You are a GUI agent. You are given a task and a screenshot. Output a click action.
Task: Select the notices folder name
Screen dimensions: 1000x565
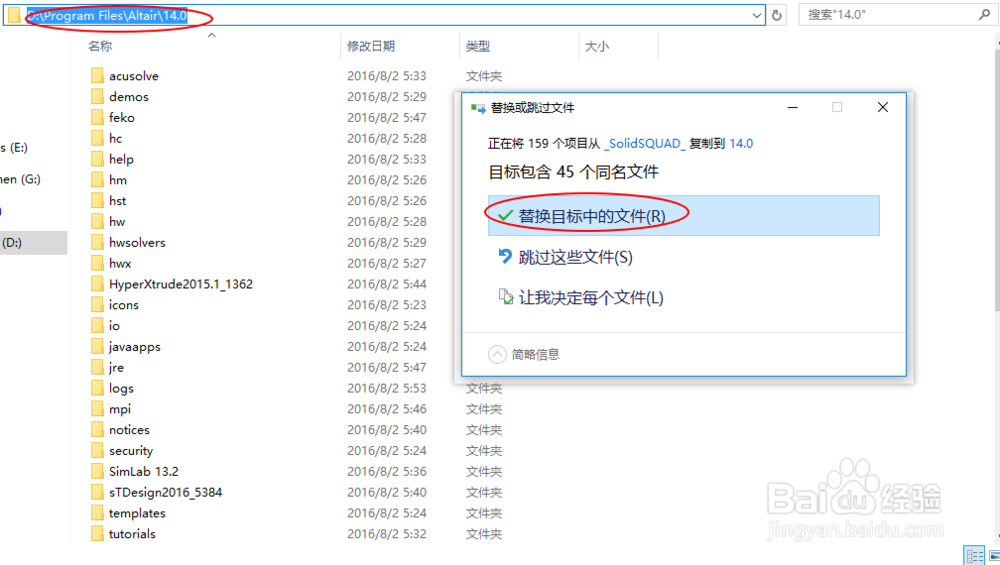click(129, 430)
